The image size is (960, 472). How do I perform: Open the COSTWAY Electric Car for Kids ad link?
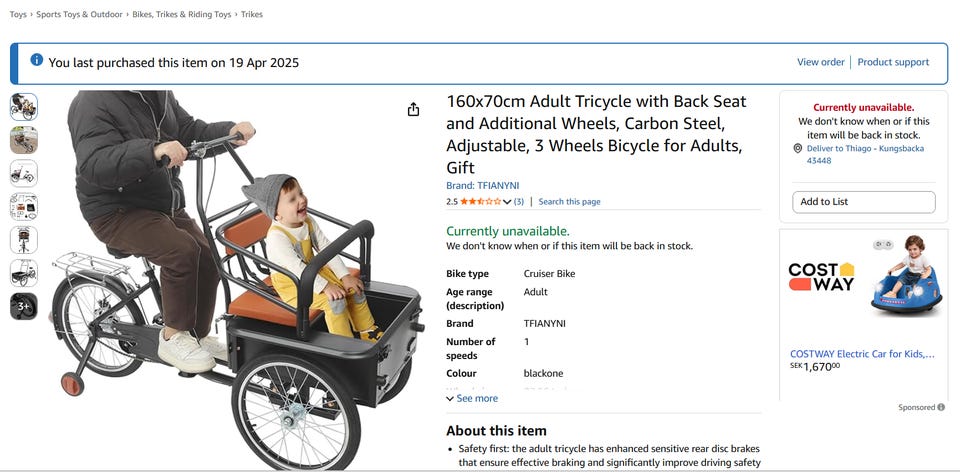862,353
